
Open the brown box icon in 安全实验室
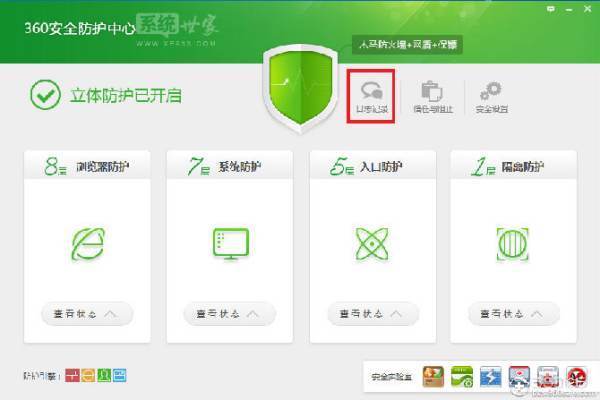[x=433, y=377]
